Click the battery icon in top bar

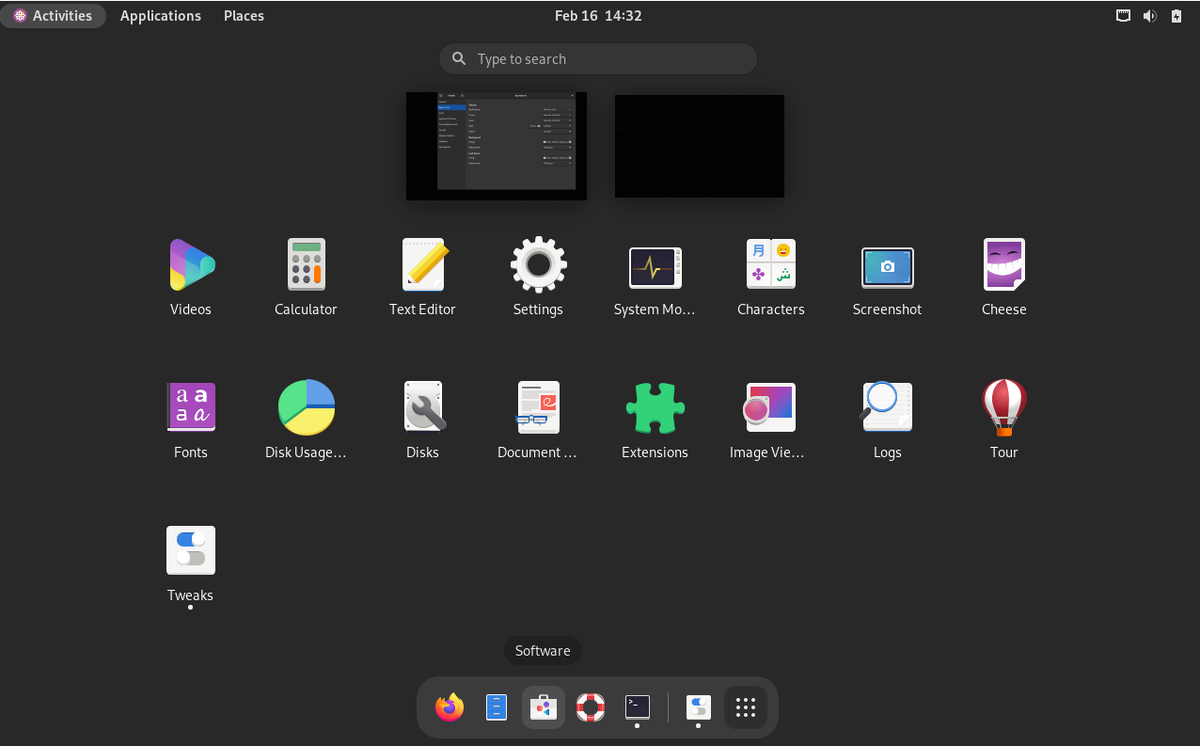point(1176,15)
